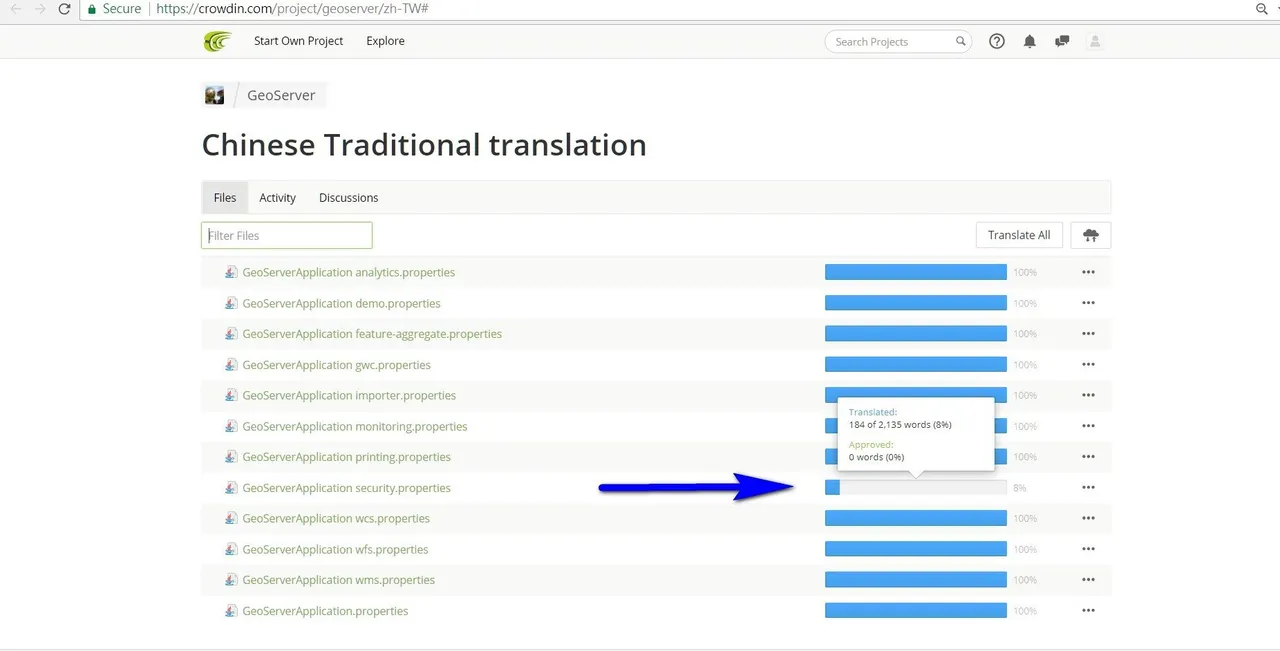Click the 100% label for demo.properties
Viewport: 1280px width, 651px height.
click(x=1025, y=303)
